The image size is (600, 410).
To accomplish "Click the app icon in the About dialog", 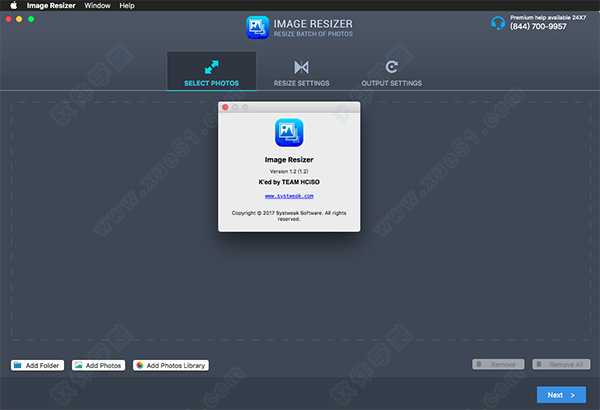I will click(x=289, y=132).
